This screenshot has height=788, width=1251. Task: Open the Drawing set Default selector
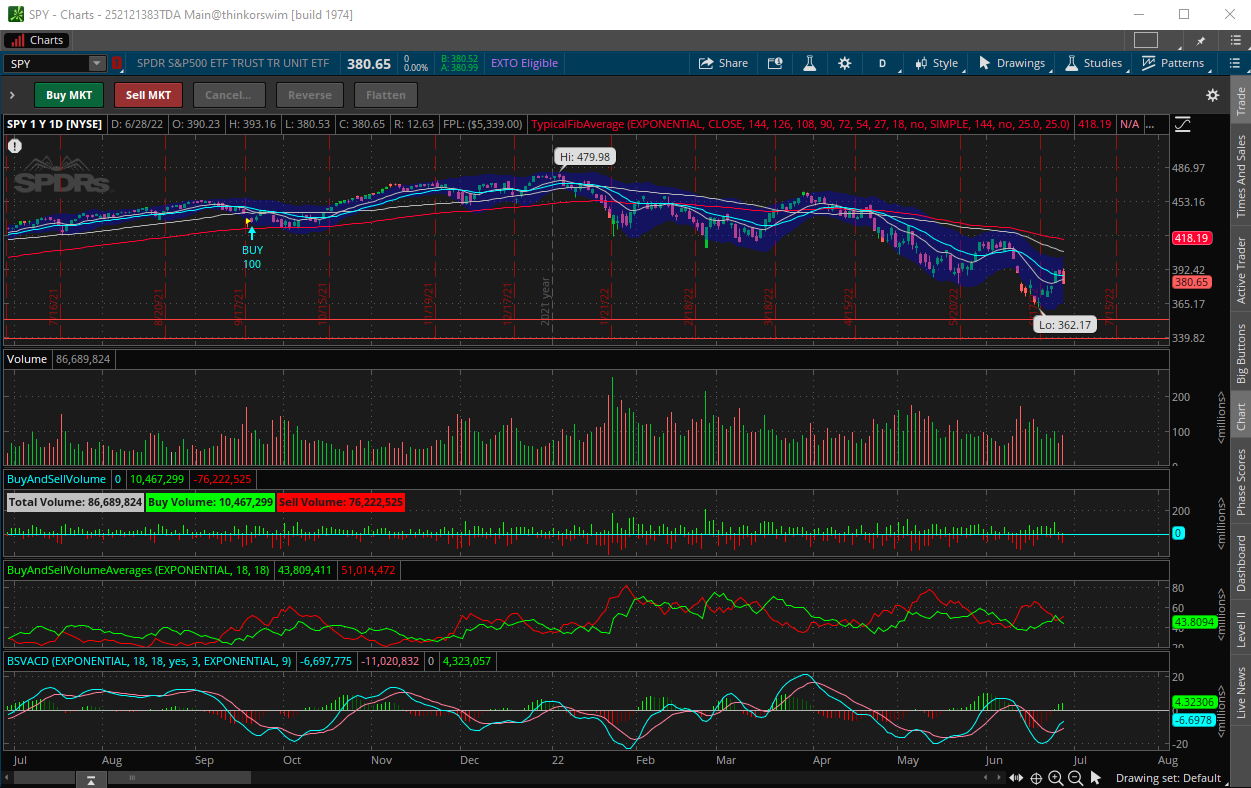pyautogui.click(x=1168, y=778)
